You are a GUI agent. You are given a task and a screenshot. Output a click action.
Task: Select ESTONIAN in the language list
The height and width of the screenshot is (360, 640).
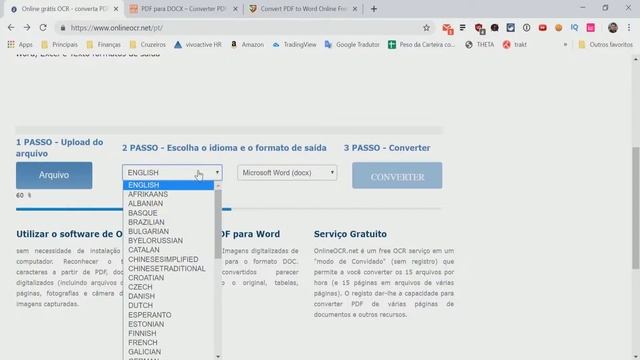[168, 324]
